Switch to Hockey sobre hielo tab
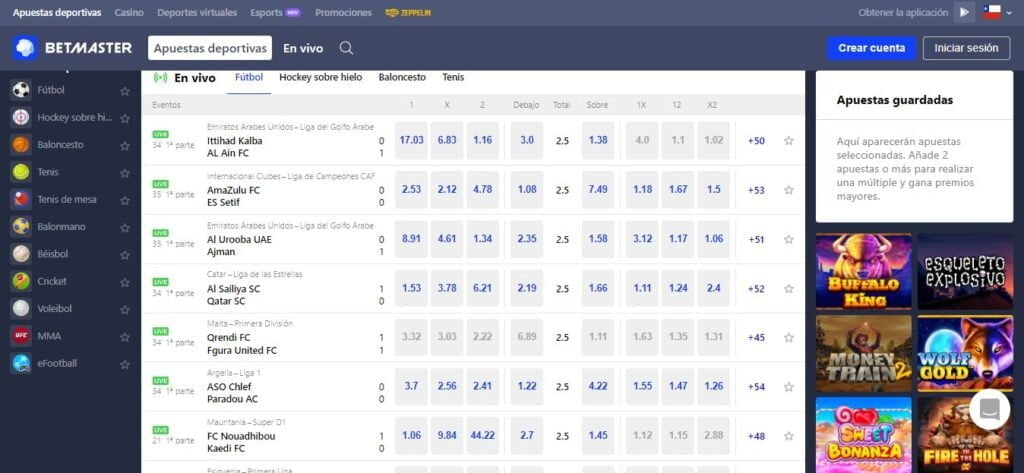The image size is (1024, 473). (320, 77)
